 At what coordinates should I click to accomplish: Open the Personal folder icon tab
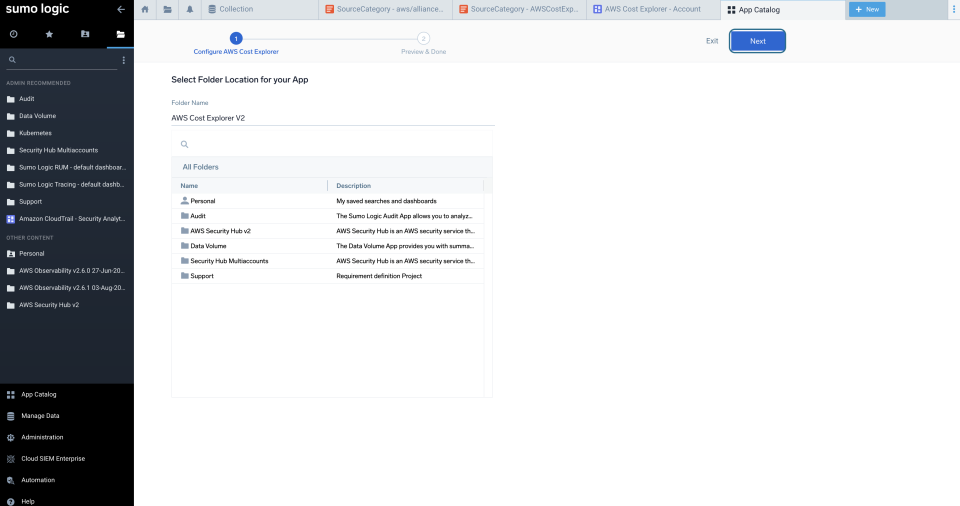coord(85,34)
